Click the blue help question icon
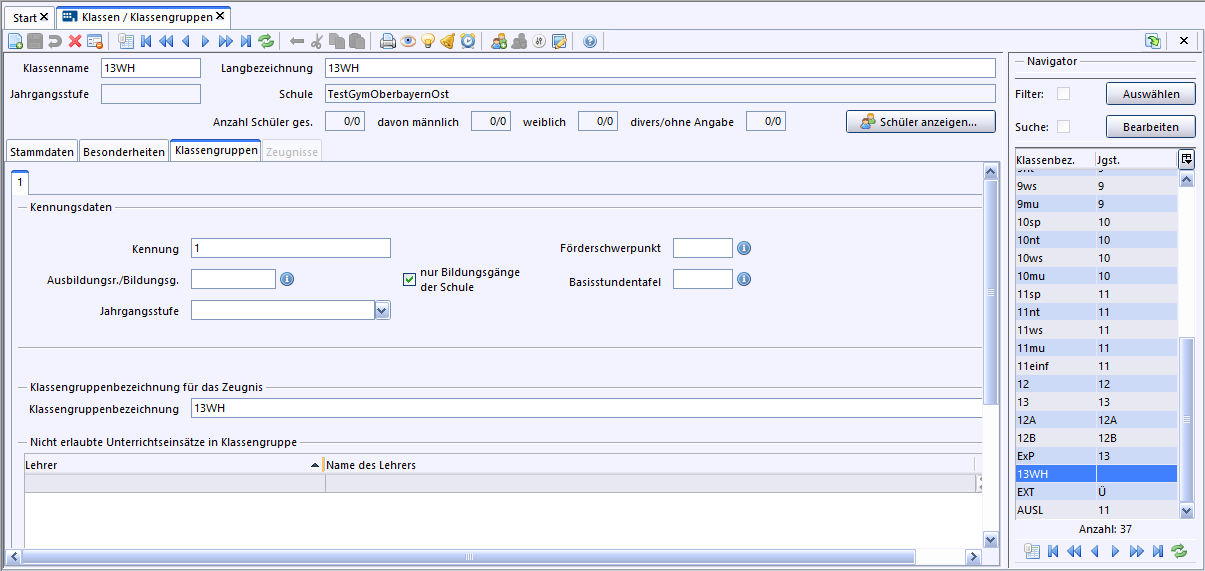 tap(590, 41)
